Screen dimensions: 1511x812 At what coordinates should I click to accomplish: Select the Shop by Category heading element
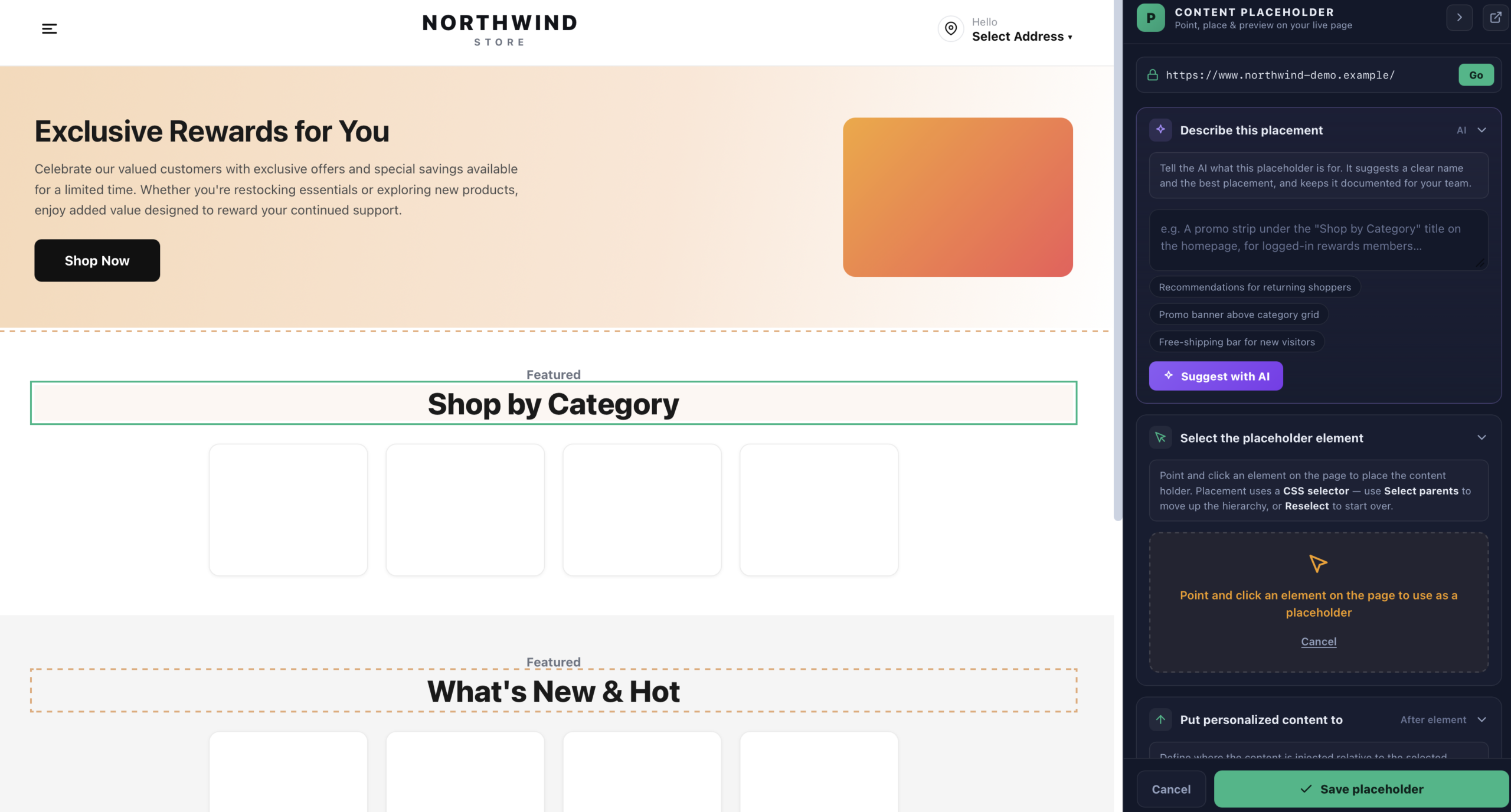coord(554,403)
